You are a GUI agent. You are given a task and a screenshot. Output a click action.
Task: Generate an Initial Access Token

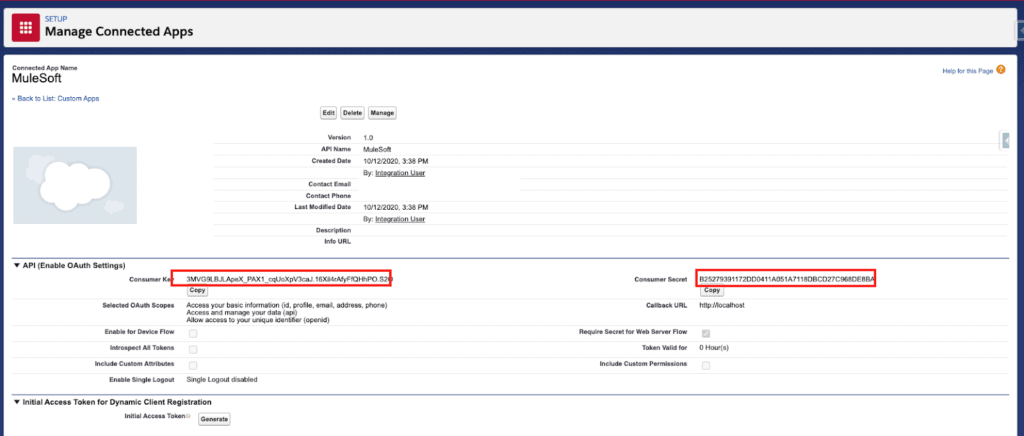214,419
